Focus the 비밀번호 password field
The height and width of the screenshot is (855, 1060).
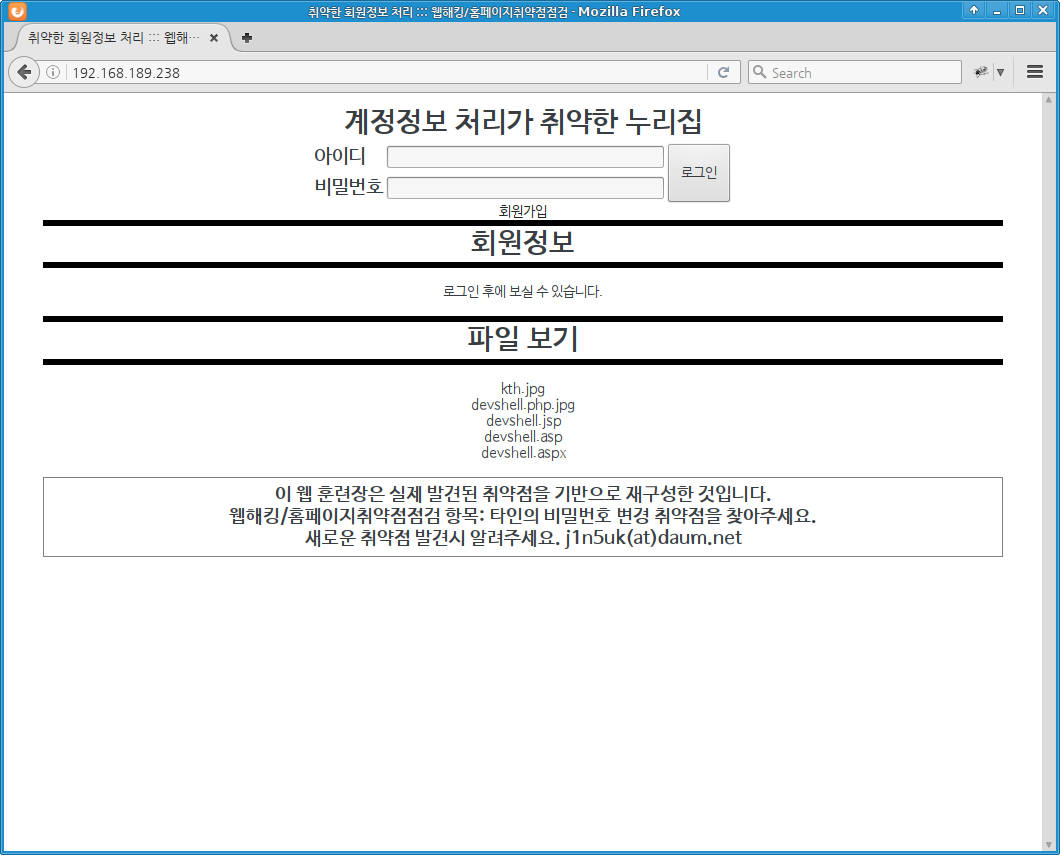point(525,187)
